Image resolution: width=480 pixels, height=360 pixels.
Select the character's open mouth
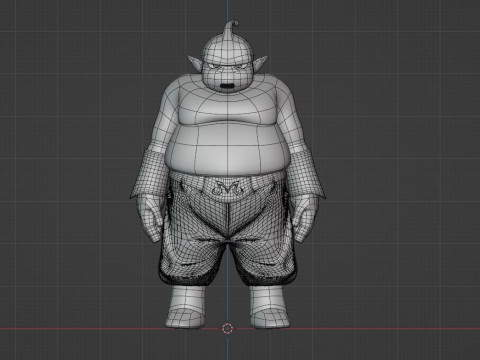pos(227,86)
